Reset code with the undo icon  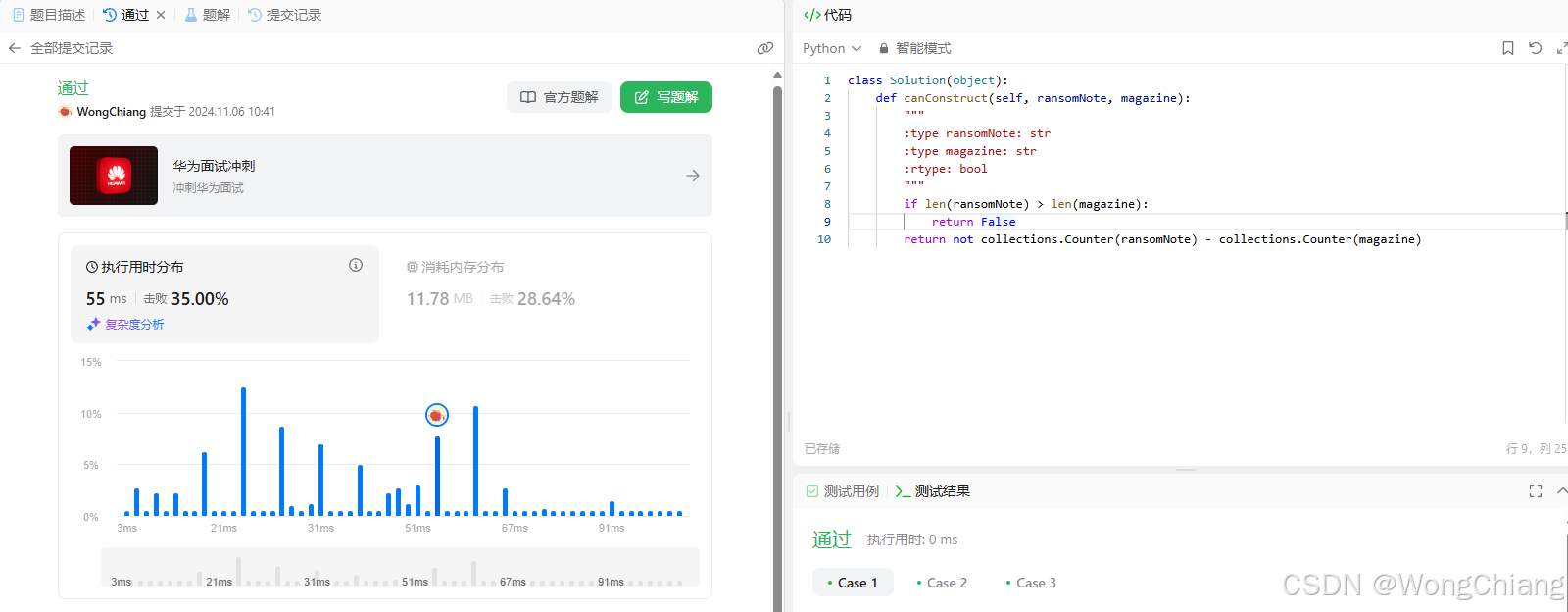[1536, 48]
